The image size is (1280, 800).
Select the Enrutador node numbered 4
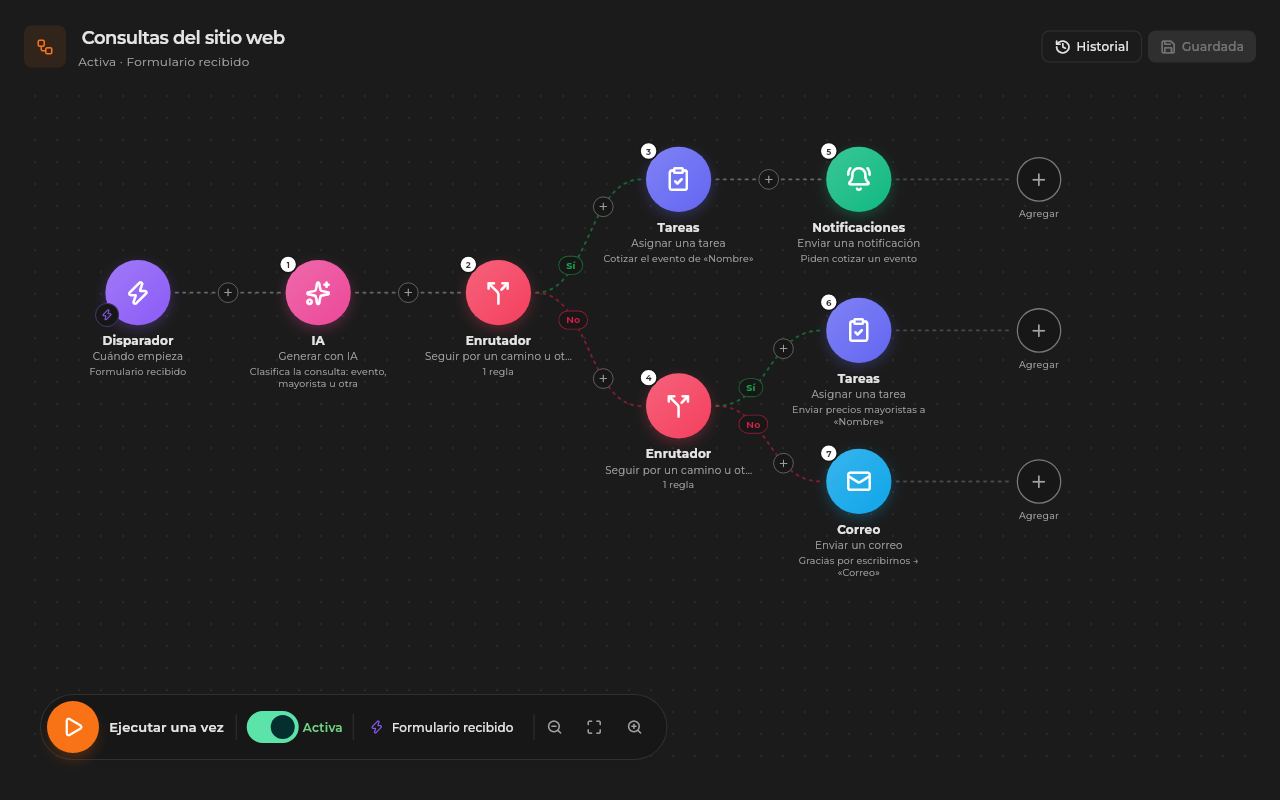click(x=678, y=406)
